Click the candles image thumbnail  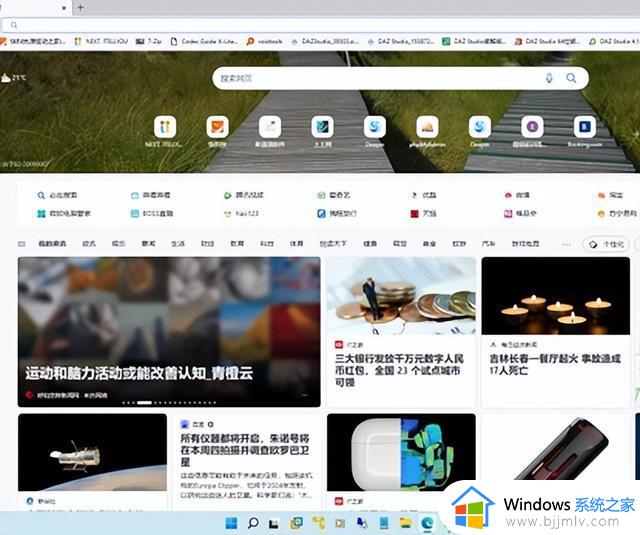pos(556,296)
